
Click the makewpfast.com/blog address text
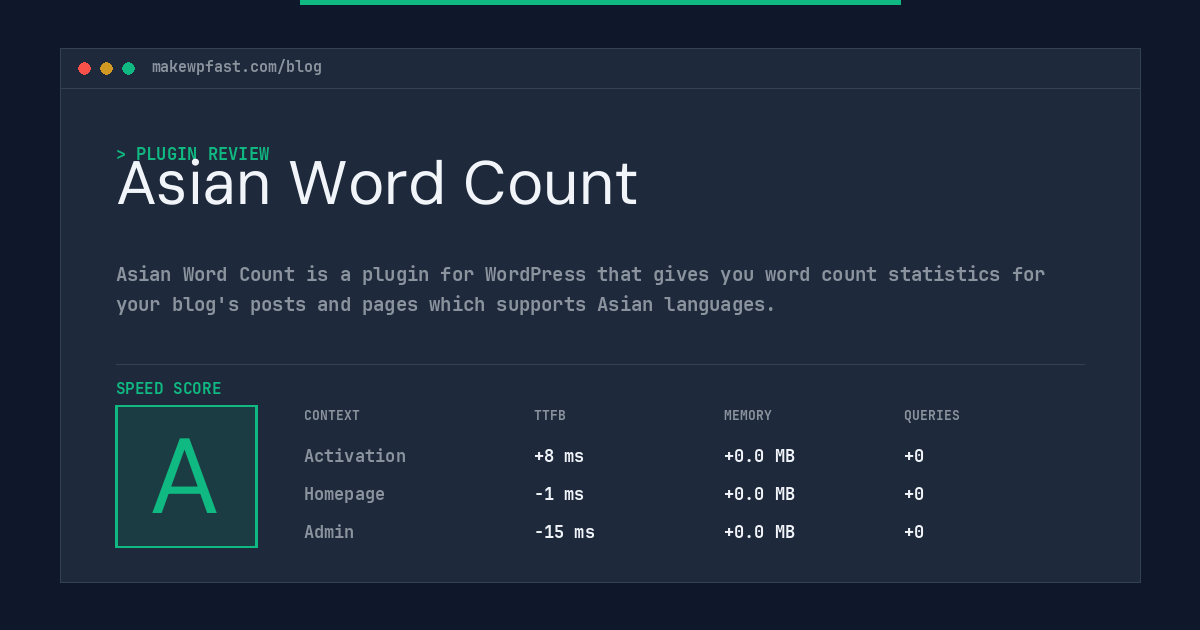click(x=237, y=67)
